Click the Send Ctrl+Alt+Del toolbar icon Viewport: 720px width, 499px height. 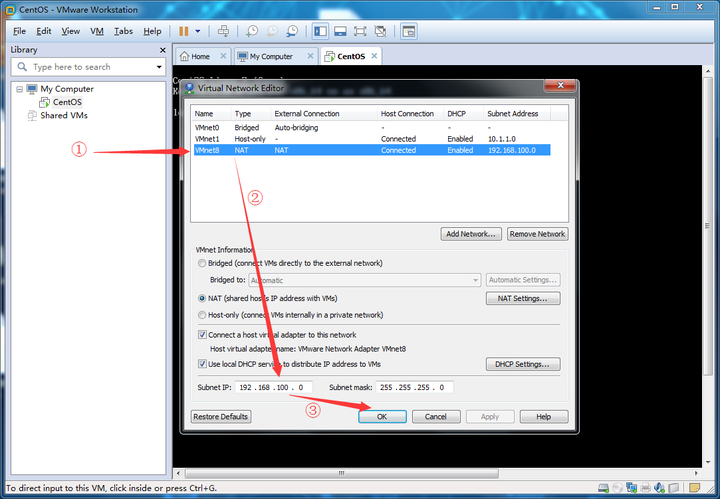pos(223,31)
